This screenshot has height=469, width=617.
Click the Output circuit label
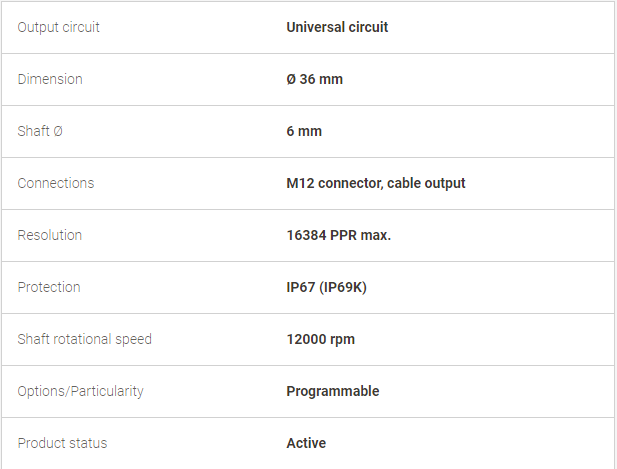58,28
